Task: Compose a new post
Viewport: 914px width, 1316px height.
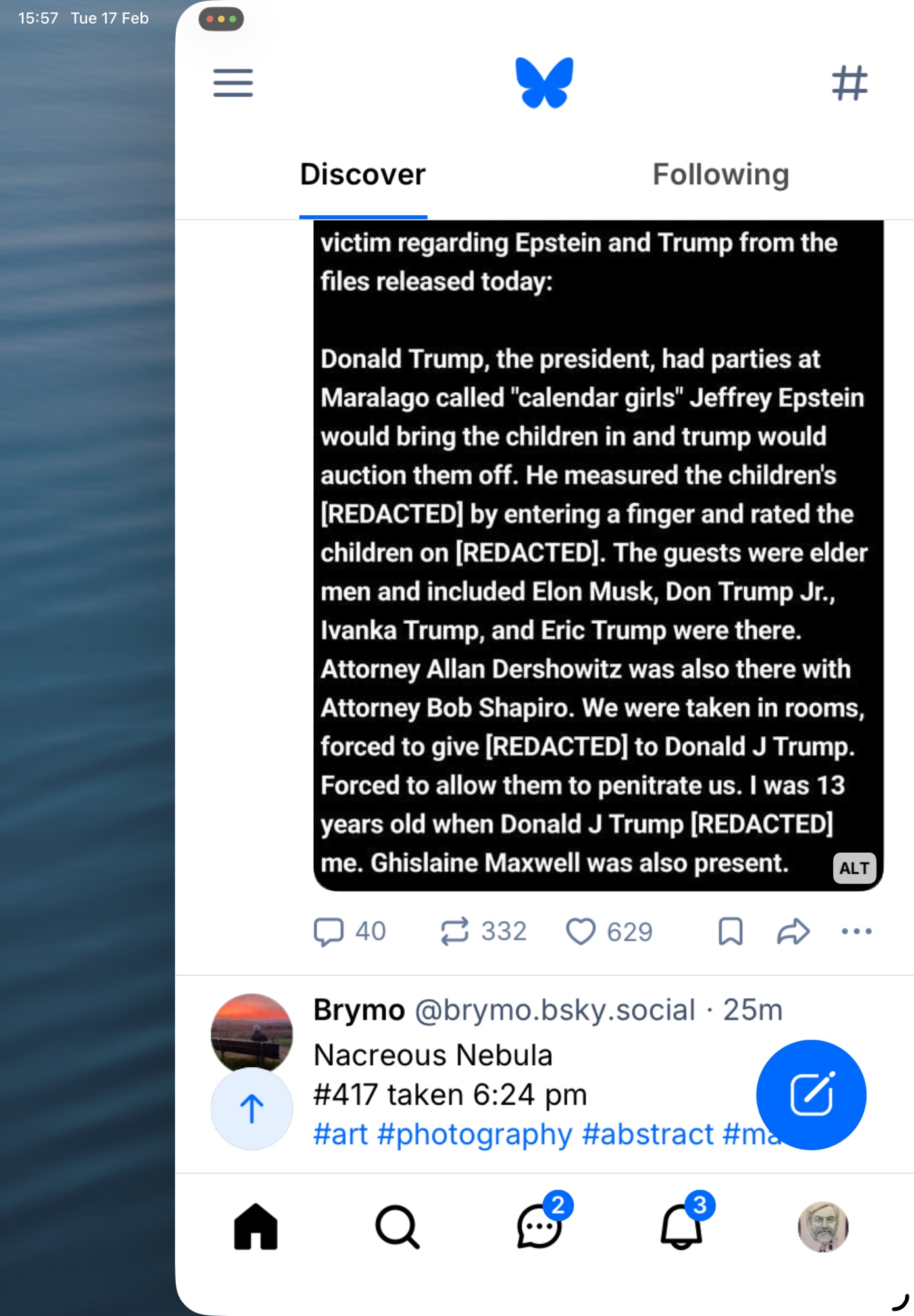Action: 811,1094
